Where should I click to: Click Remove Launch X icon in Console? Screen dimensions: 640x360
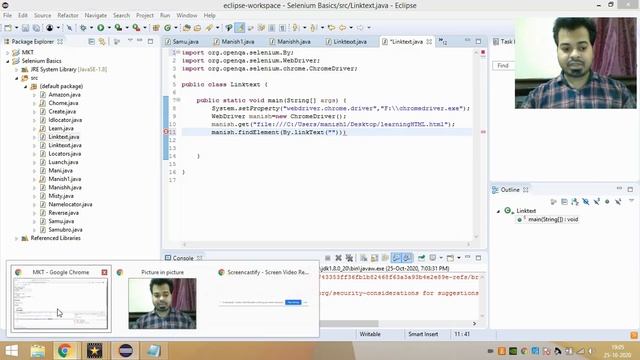click(338, 258)
